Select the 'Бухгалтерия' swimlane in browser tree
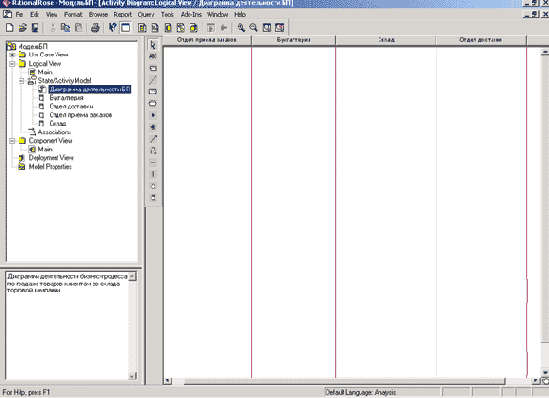 point(66,98)
